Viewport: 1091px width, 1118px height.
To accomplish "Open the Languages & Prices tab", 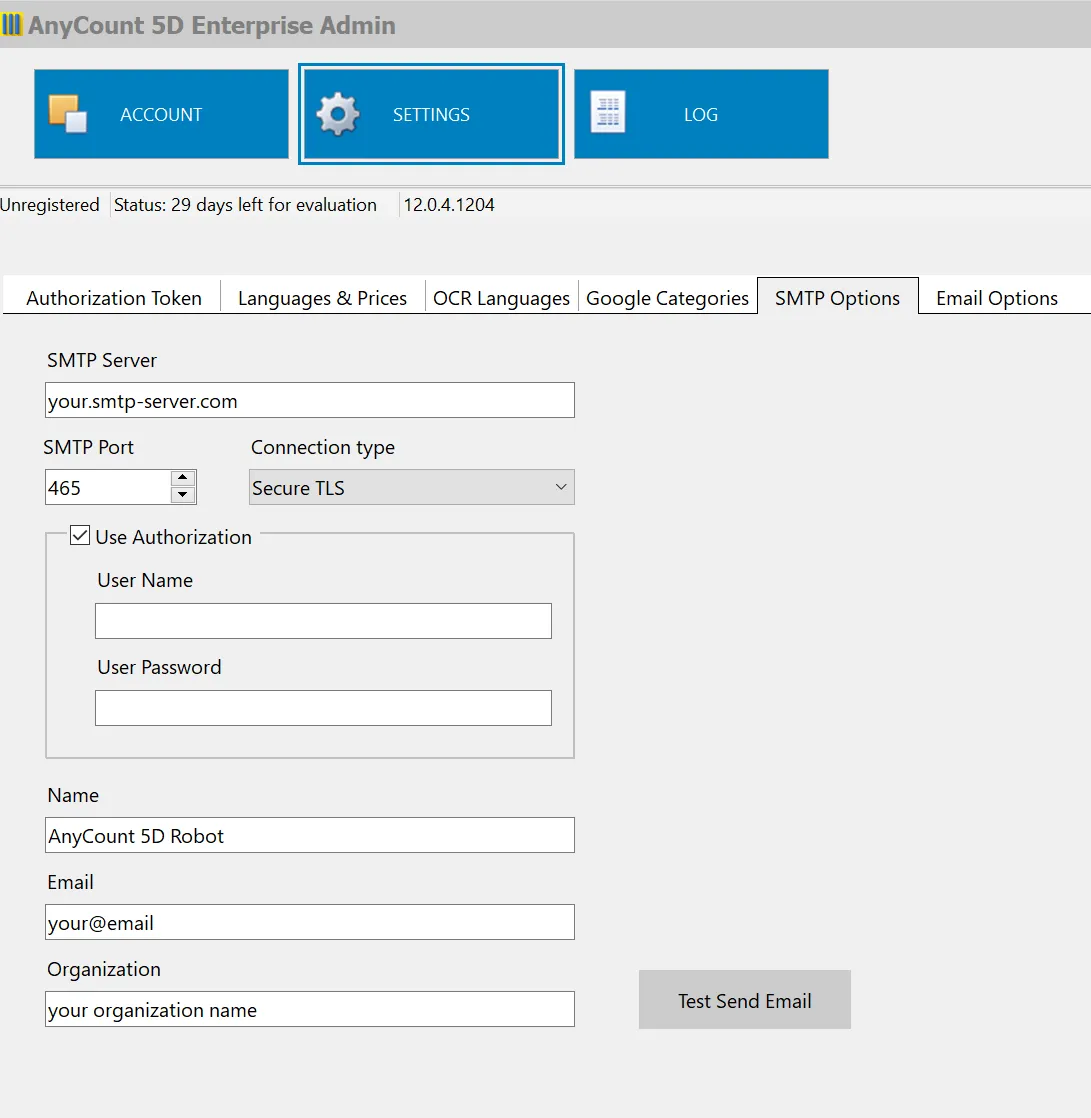I will click(x=322, y=297).
